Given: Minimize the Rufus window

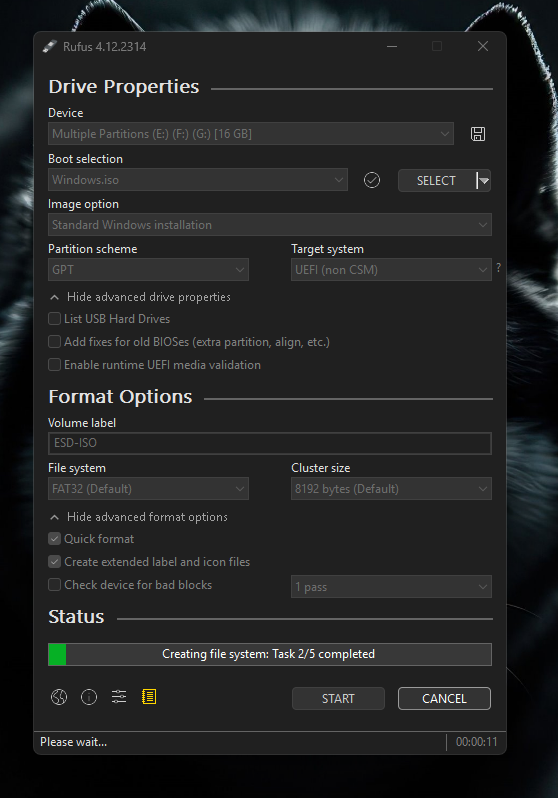Looking at the screenshot, I should coord(392,46).
